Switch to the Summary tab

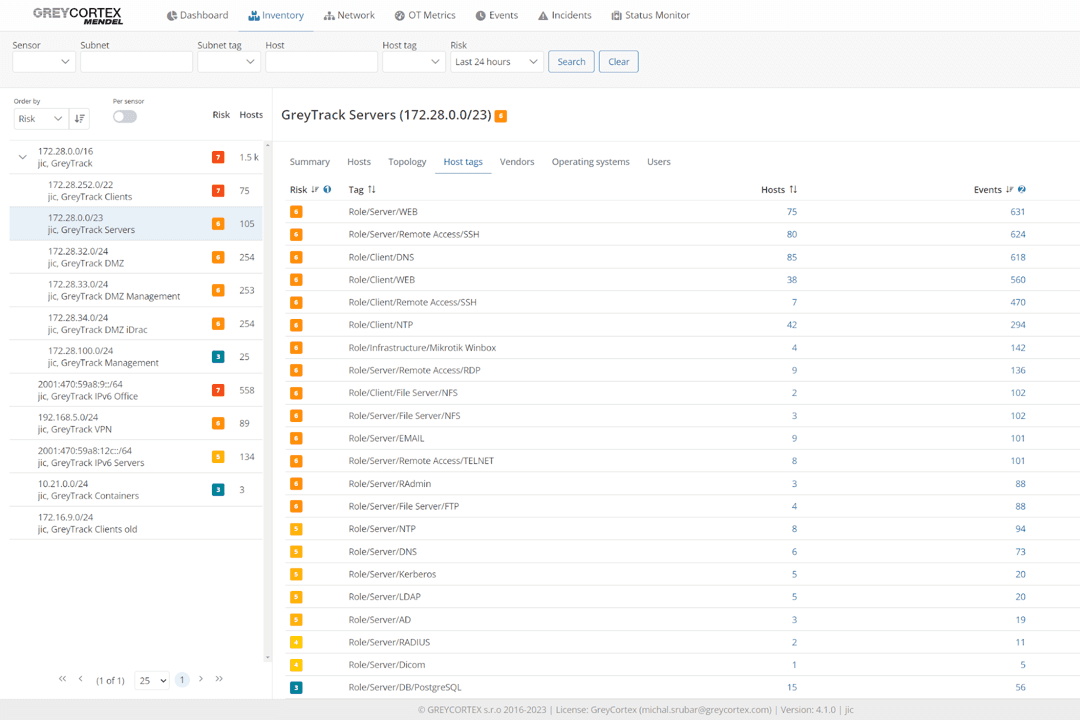(x=310, y=162)
